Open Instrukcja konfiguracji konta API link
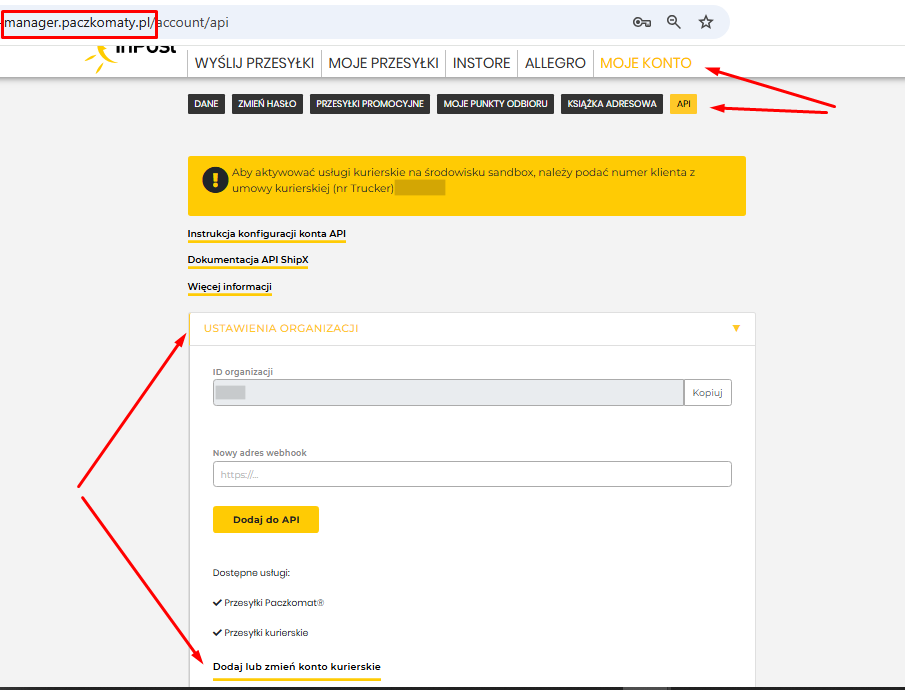 pyautogui.click(x=267, y=234)
